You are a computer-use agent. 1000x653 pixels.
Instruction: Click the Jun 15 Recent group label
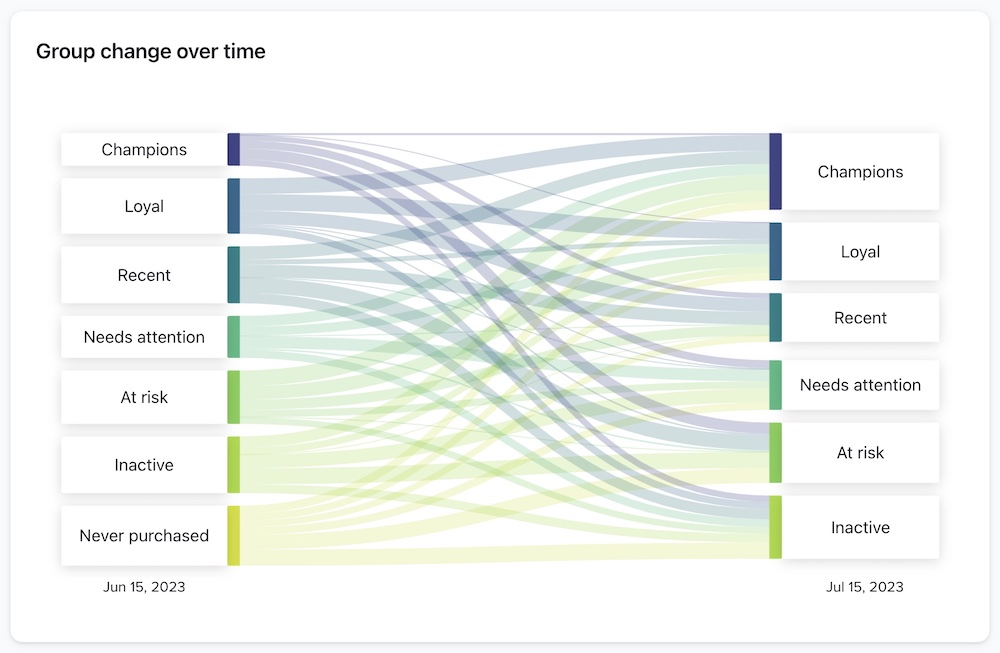point(144,275)
